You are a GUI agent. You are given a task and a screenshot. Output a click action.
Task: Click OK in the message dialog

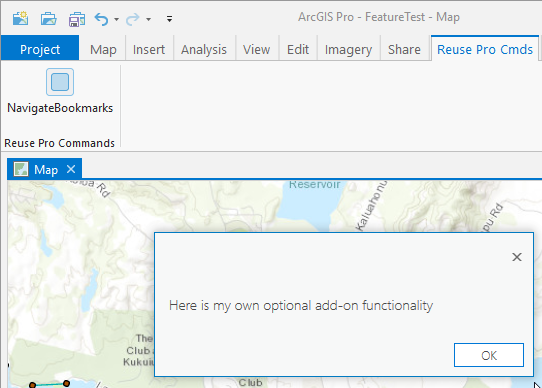(x=489, y=355)
